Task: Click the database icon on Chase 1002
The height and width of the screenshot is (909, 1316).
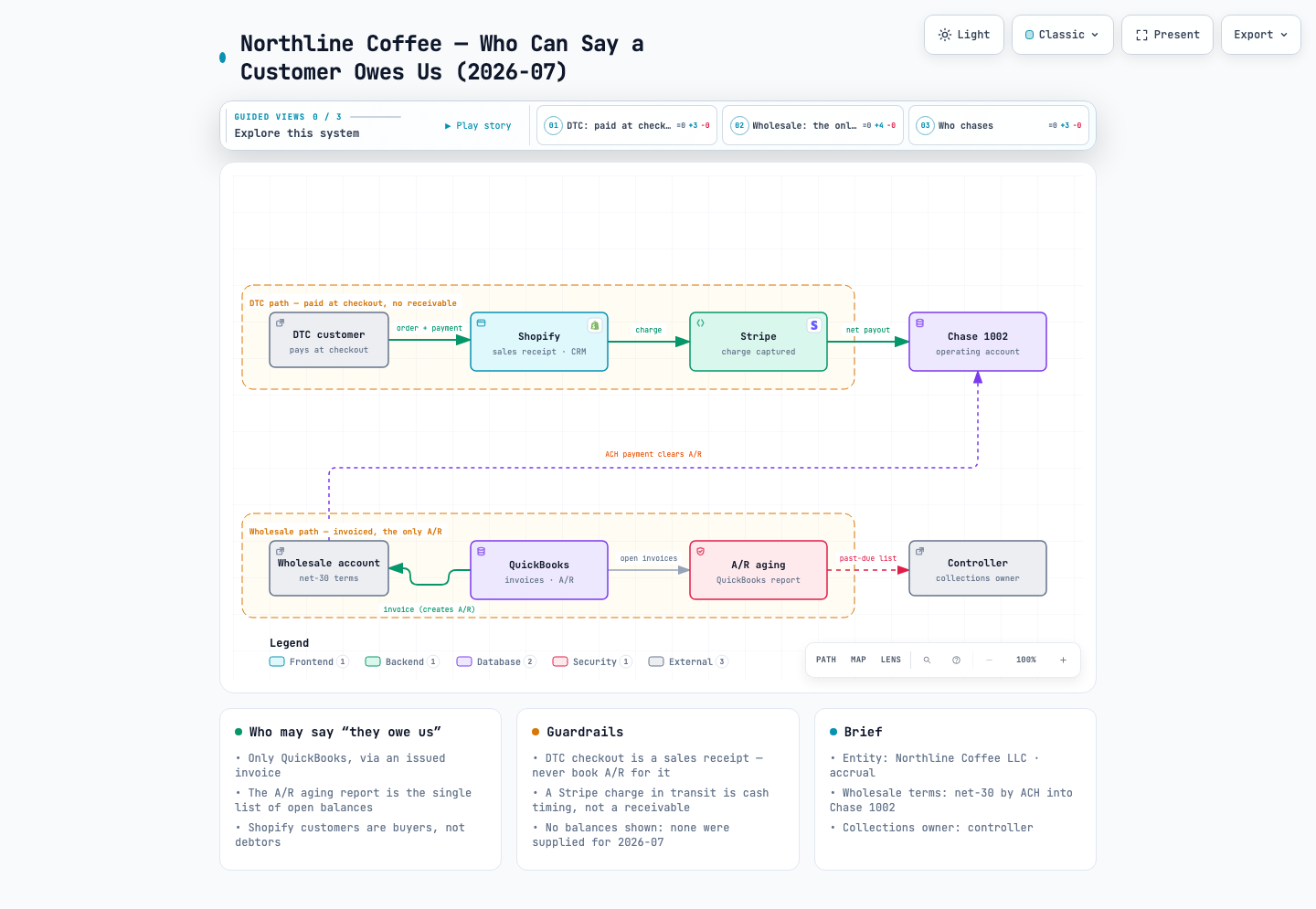Action: point(920,323)
